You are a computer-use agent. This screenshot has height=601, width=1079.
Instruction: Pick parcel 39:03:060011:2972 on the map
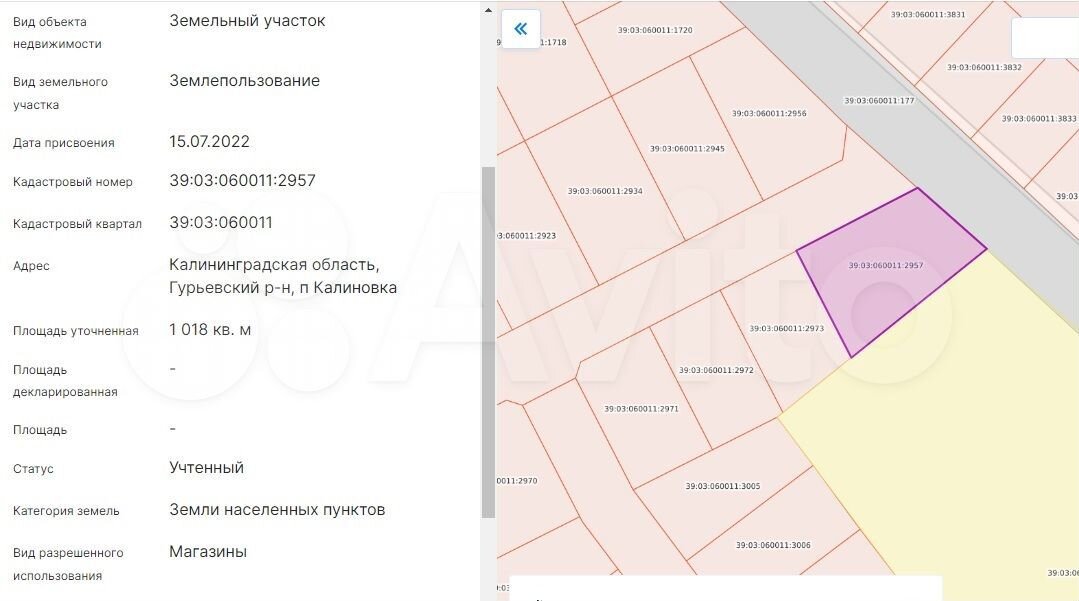[x=716, y=371]
